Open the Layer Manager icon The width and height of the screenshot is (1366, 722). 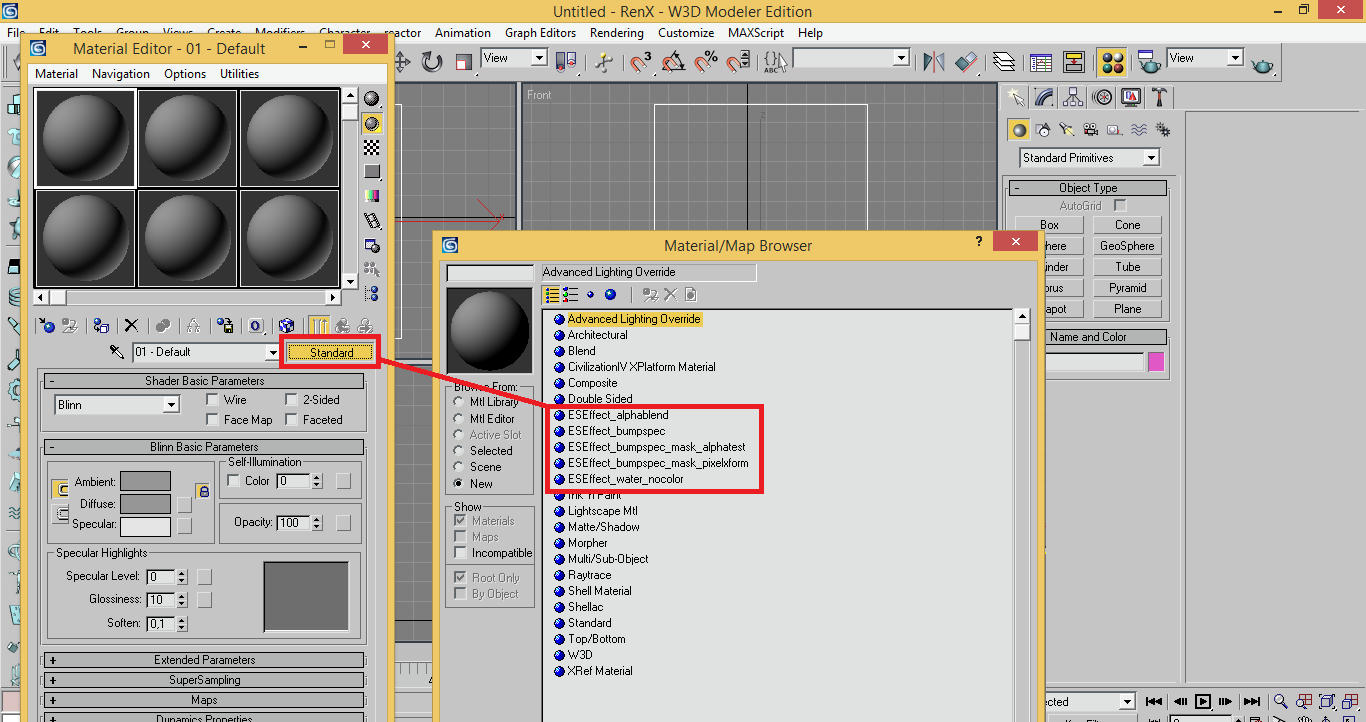[1005, 62]
